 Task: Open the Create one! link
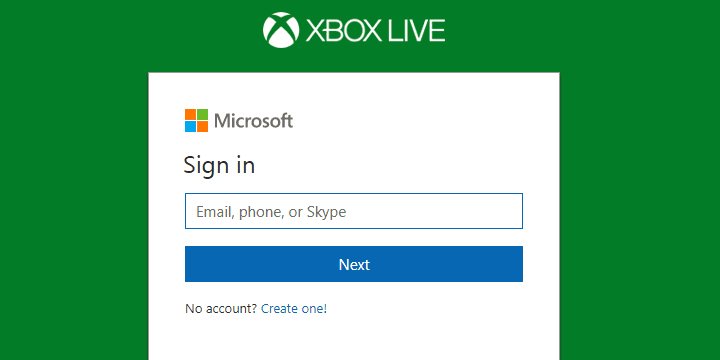[x=294, y=309]
